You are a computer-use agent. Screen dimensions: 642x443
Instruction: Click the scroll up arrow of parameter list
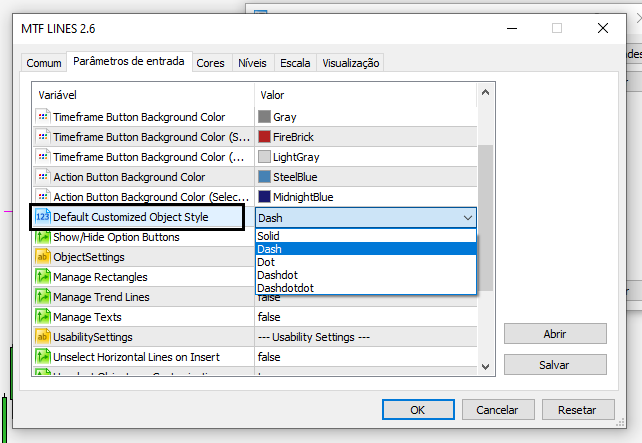(486, 95)
